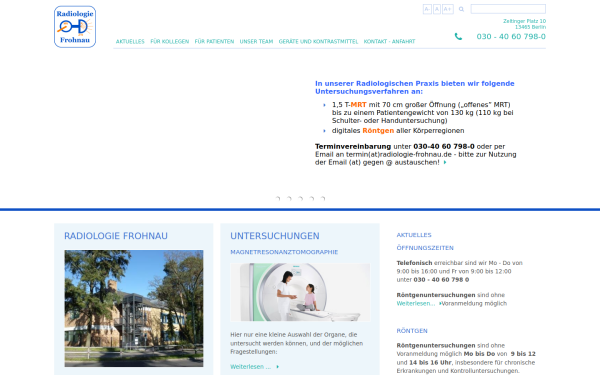Screen dimensions: 600x375
Task: Reset font size with A button
Action: pyautogui.click(x=437, y=9)
